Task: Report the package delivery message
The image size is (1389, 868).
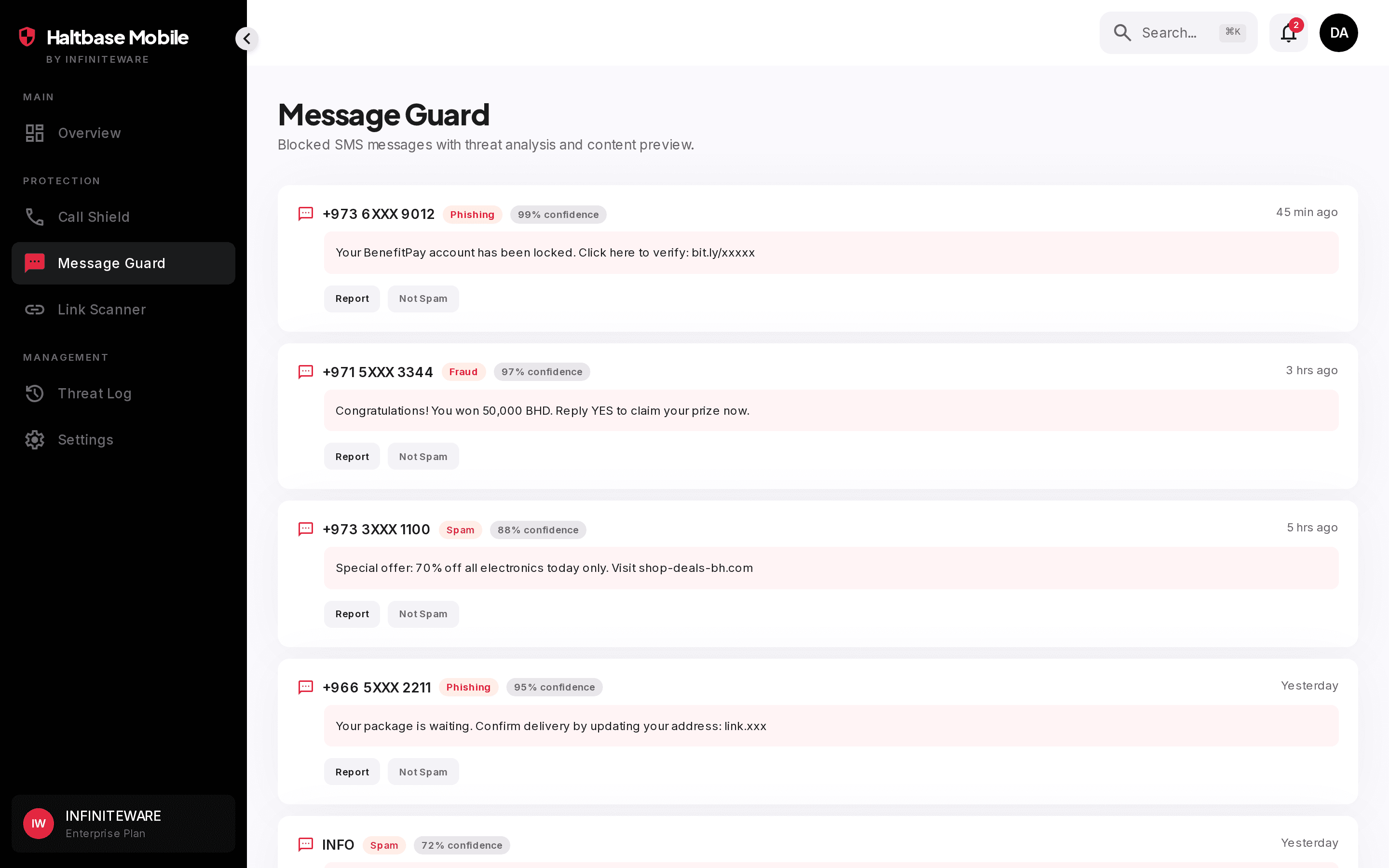Action: pos(352,772)
